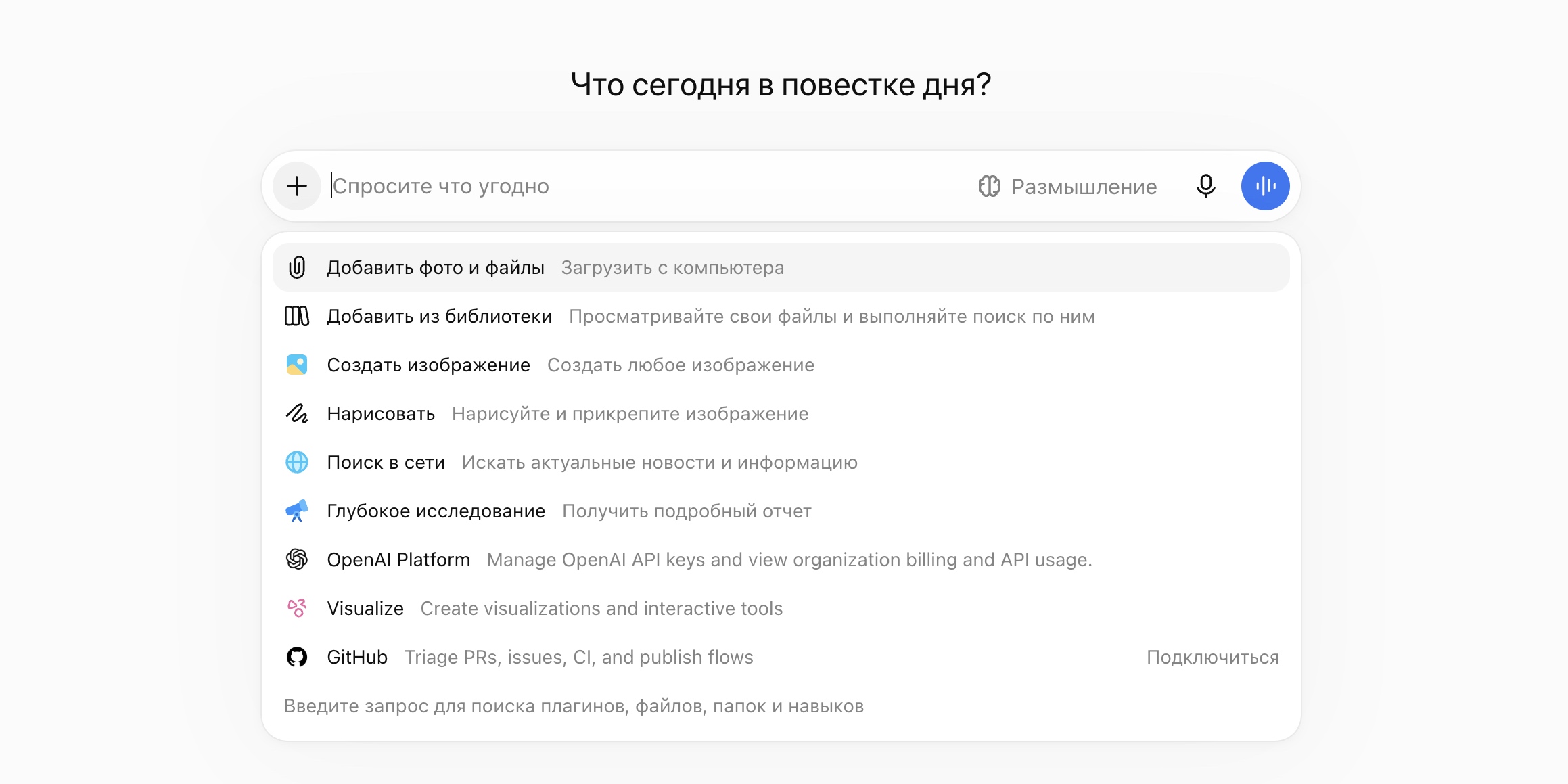
Task: Click the library books icon
Action: point(297,316)
